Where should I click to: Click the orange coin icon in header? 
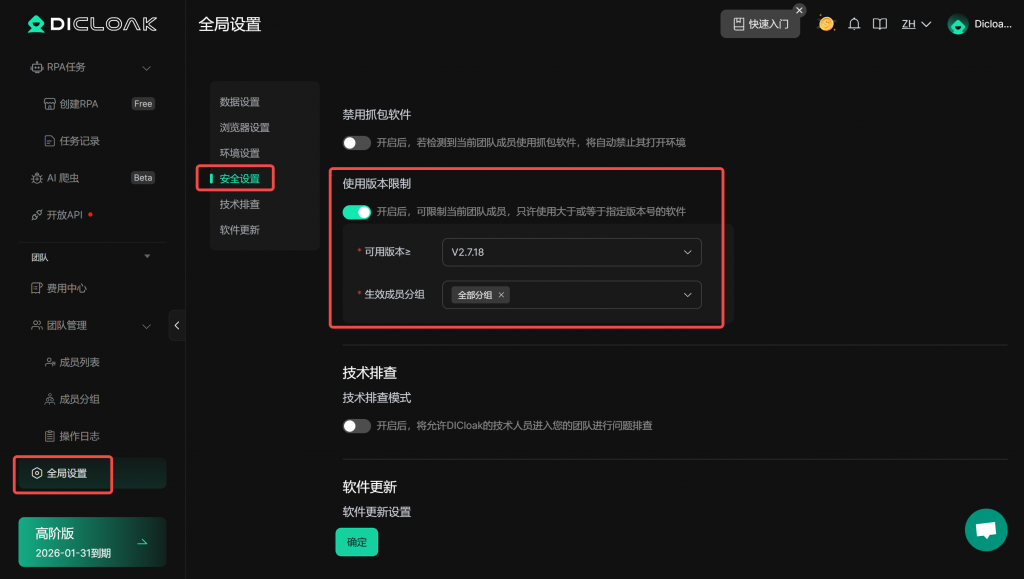point(826,24)
